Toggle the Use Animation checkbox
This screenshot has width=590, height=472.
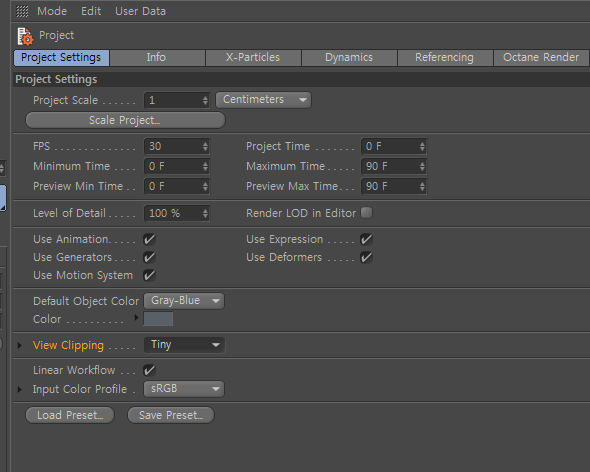click(x=149, y=239)
